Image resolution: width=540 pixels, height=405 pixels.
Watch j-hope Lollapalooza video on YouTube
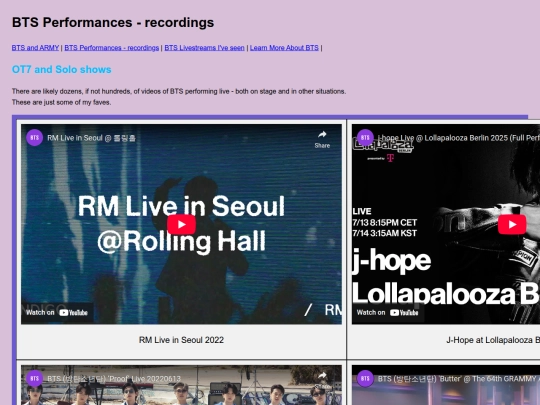pyautogui.click(x=387, y=312)
